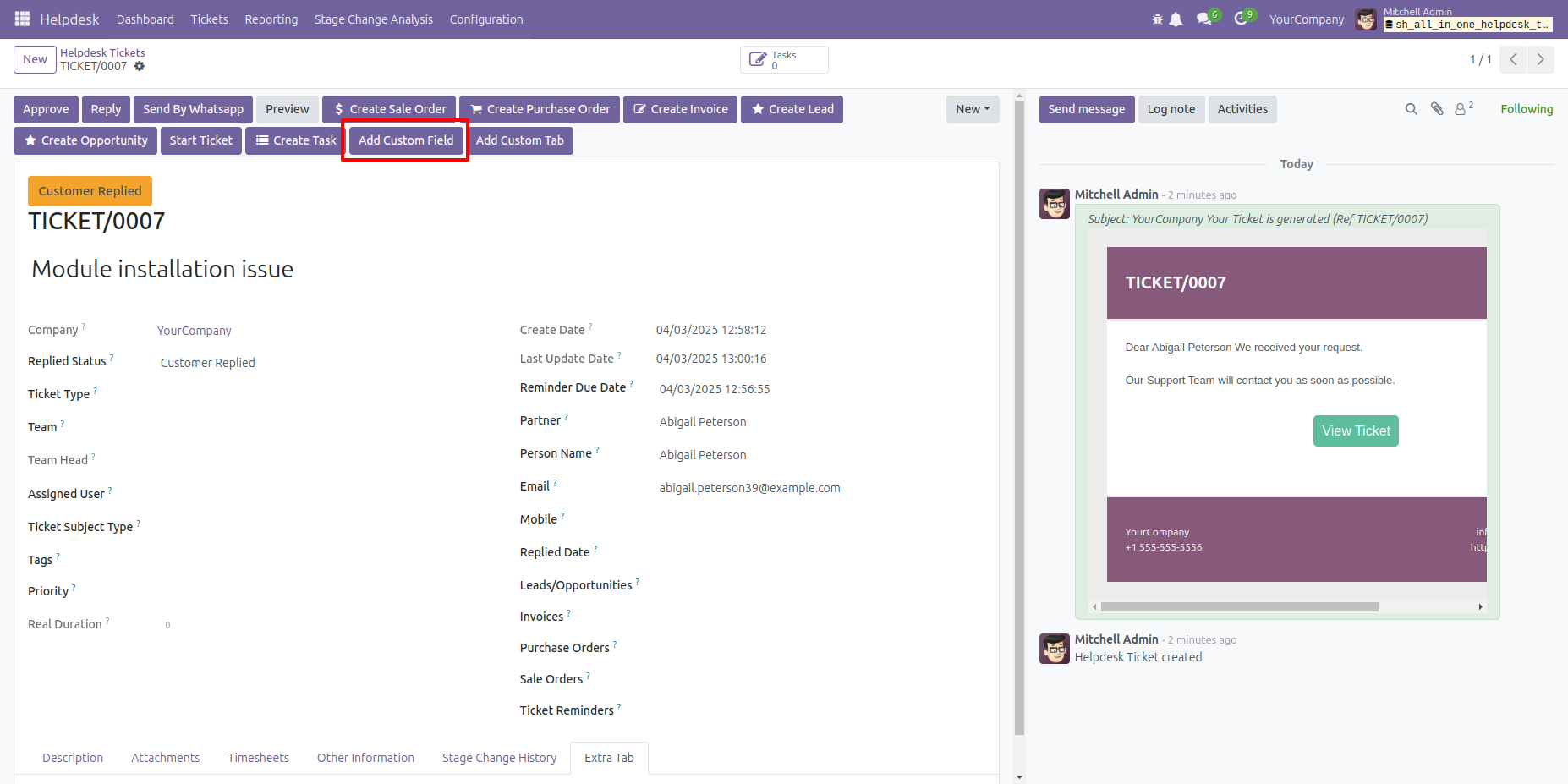Toggle the Following status
Image resolution: width=1568 pixels, height=784 pixels.
[1527, 109]
